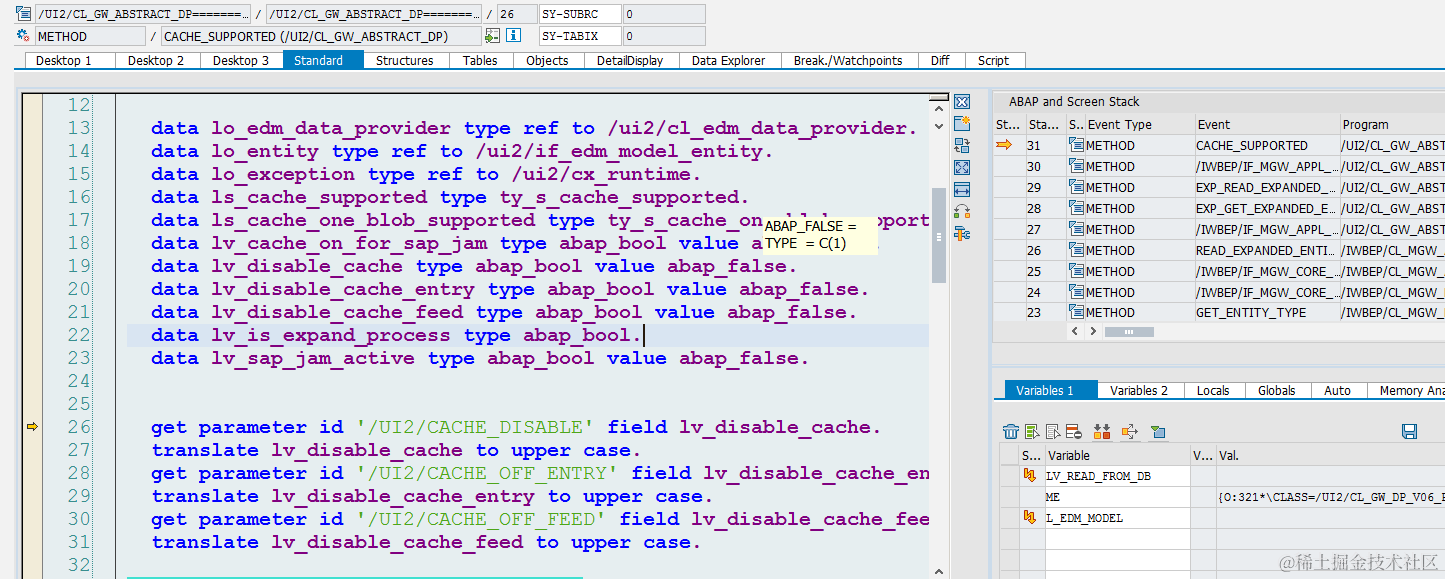The width and height of the screenshot is (1445, 579).
Task: Click the SY-SUBRC value field
Action: pyautogui.click(x=663, y=14)
